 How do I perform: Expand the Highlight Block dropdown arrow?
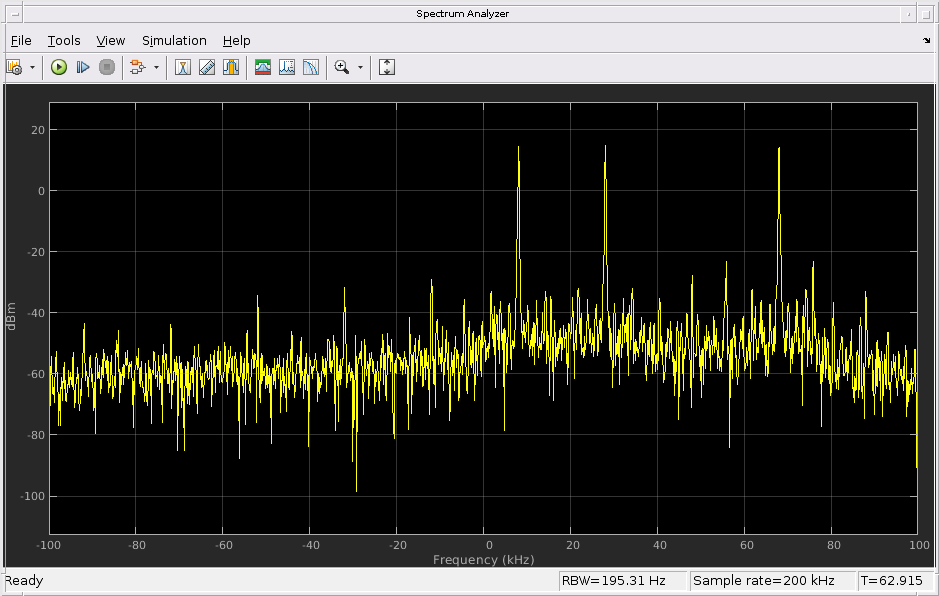pos(156,68)
